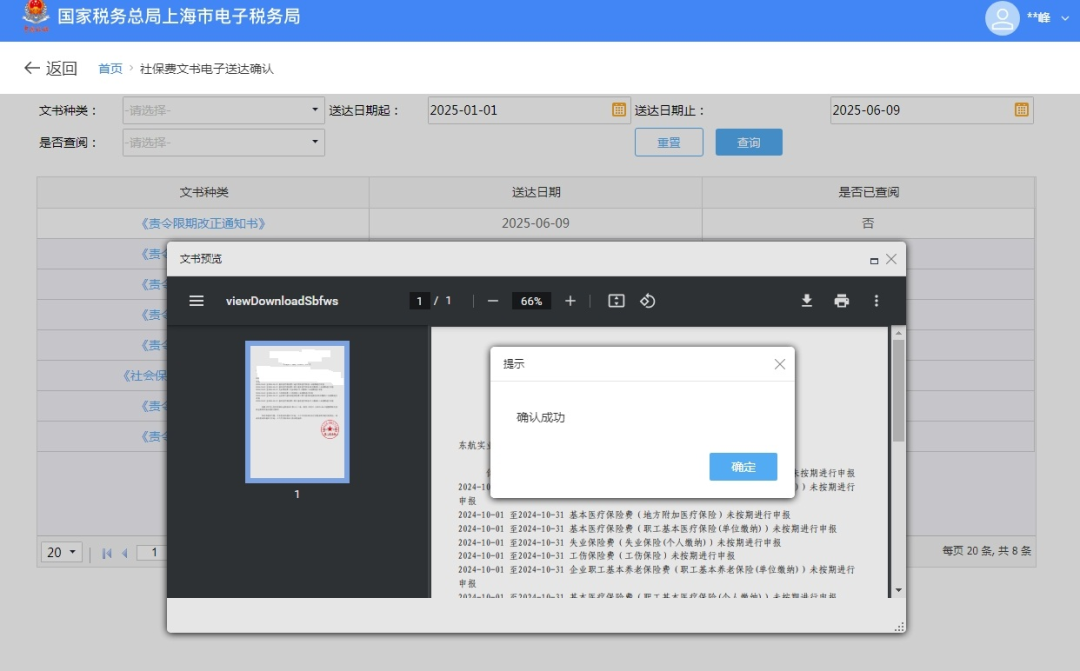Open the 责令限期改正通知书 link in first row
Screen dimensions: 1080x671
[204, 224]
